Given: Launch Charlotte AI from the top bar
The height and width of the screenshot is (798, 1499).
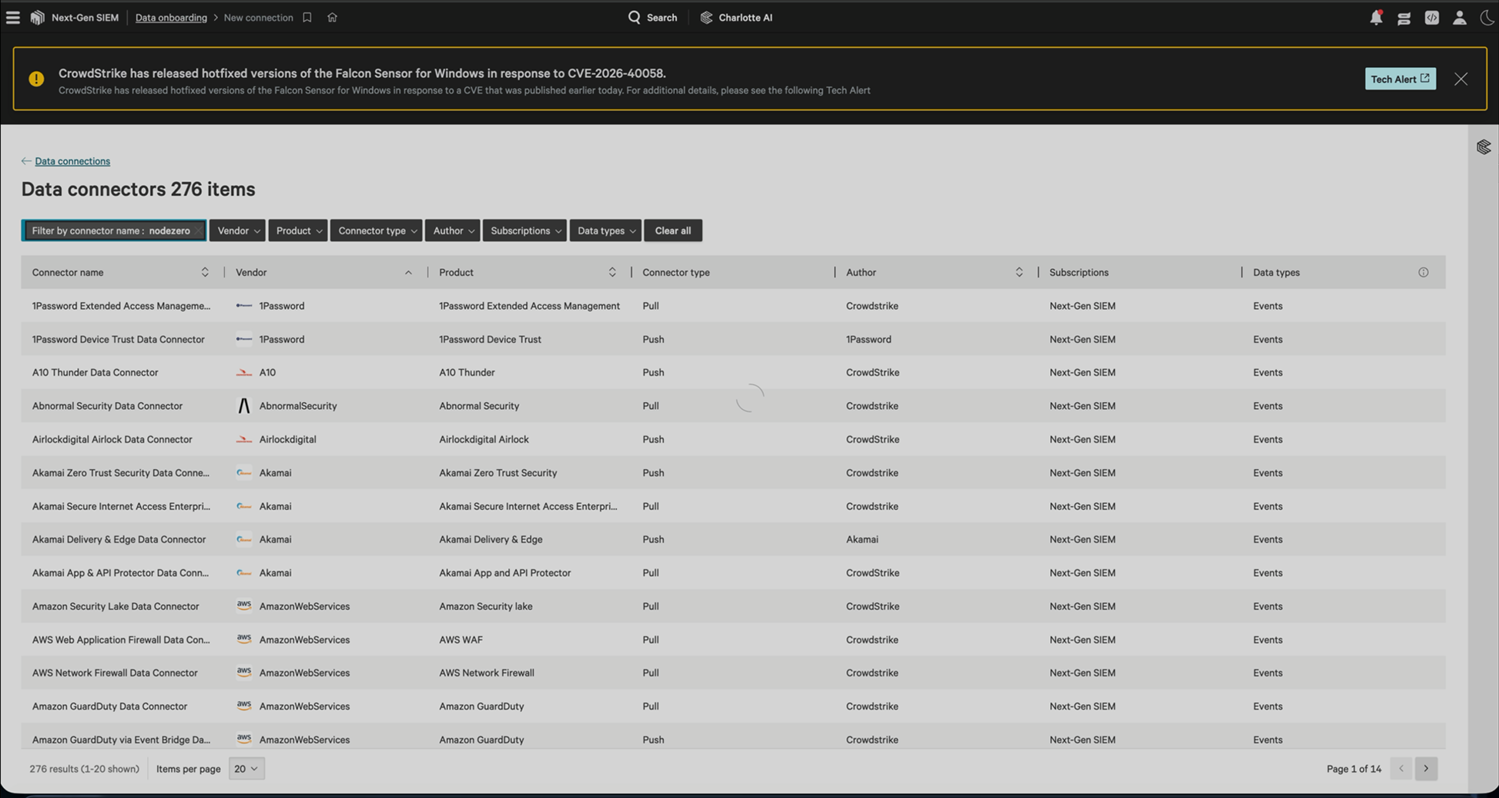Looking at the screenshot, I should 736,17.
